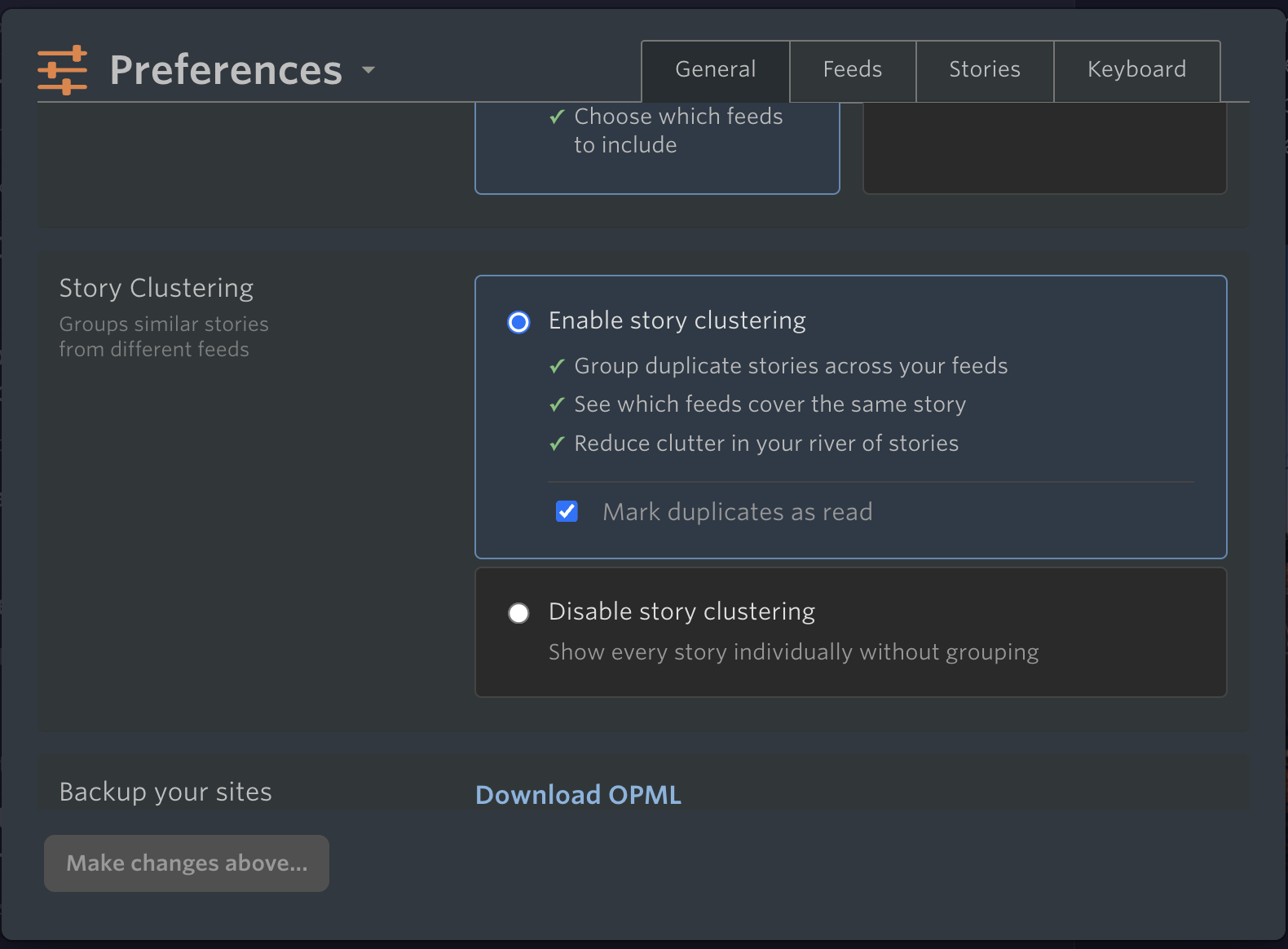Click the Mark duplicates as read label
1288x949 pixels.
737,512
